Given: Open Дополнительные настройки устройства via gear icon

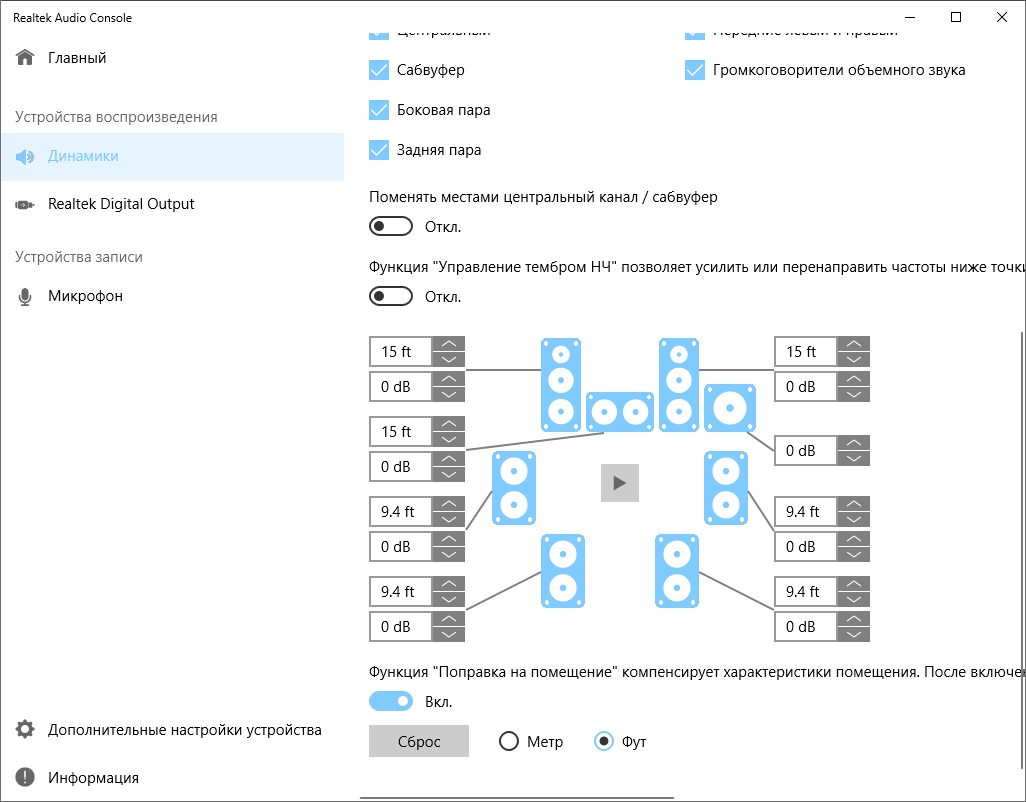Looking at the screenshot, I should 25,730.
